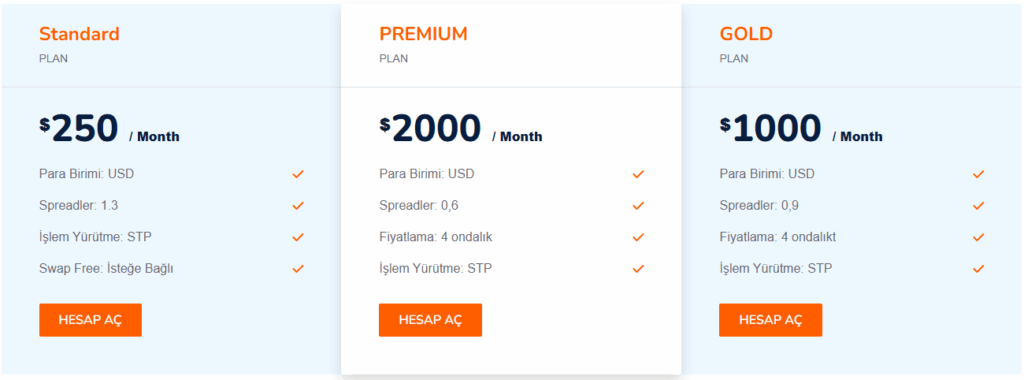This screenshot has width=1024, height=380.
Task: Select the PREMIUM plan heading
Action: [x=423, y=34]
